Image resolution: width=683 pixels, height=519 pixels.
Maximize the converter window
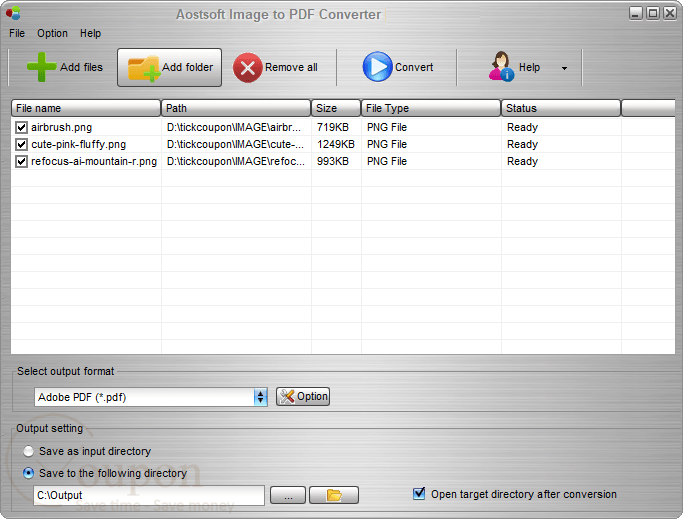653,14
